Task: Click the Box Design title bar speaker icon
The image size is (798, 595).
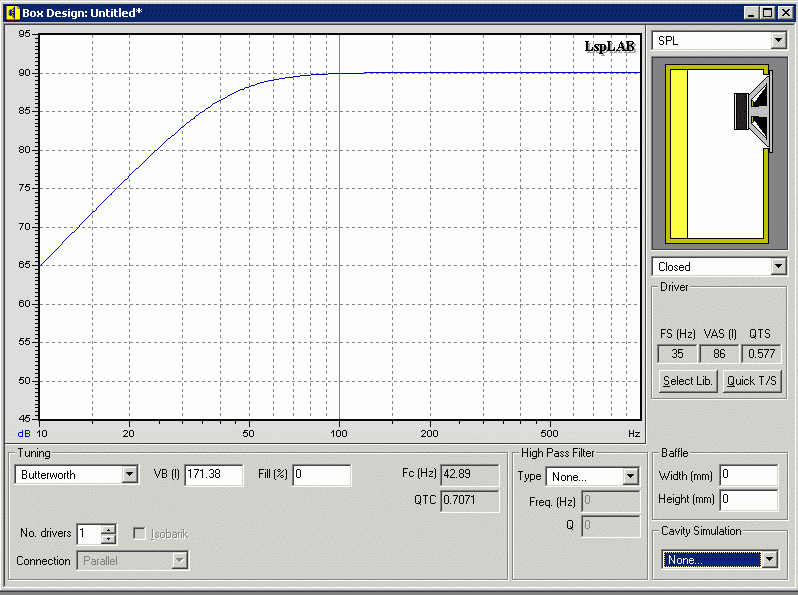Action: [x=12, y=12]
